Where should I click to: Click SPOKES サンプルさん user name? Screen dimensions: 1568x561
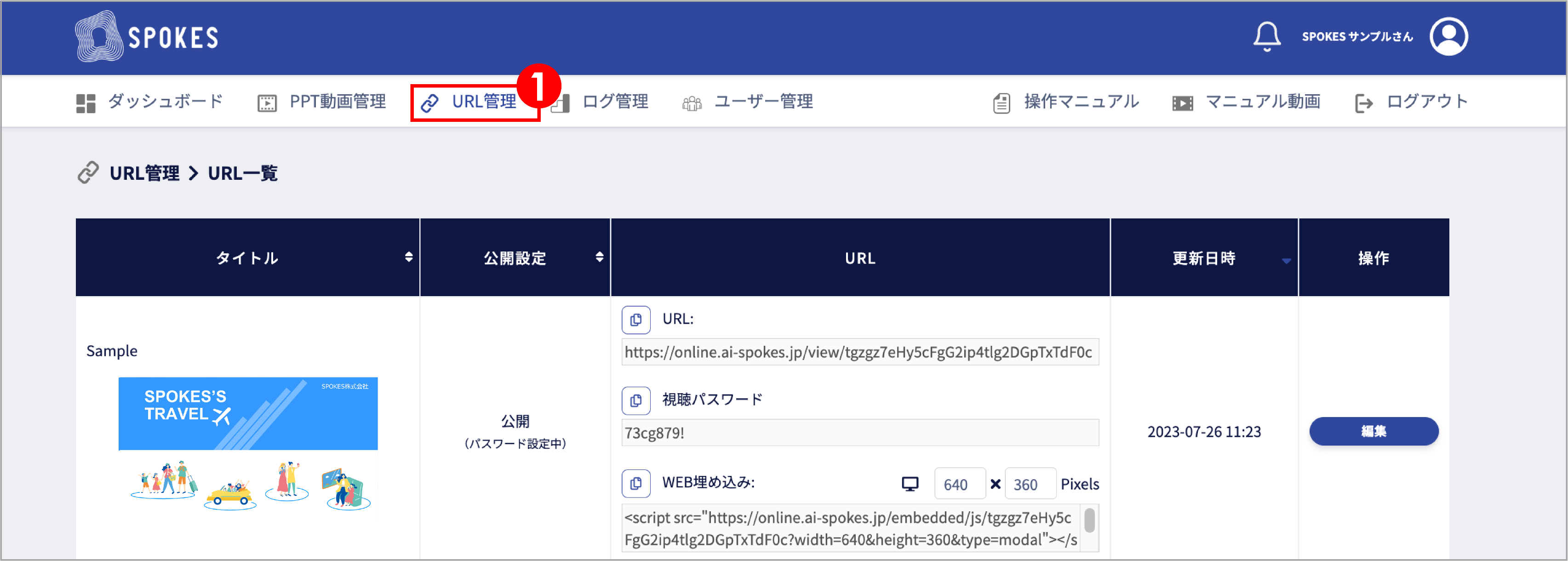tap(1357, 36)
